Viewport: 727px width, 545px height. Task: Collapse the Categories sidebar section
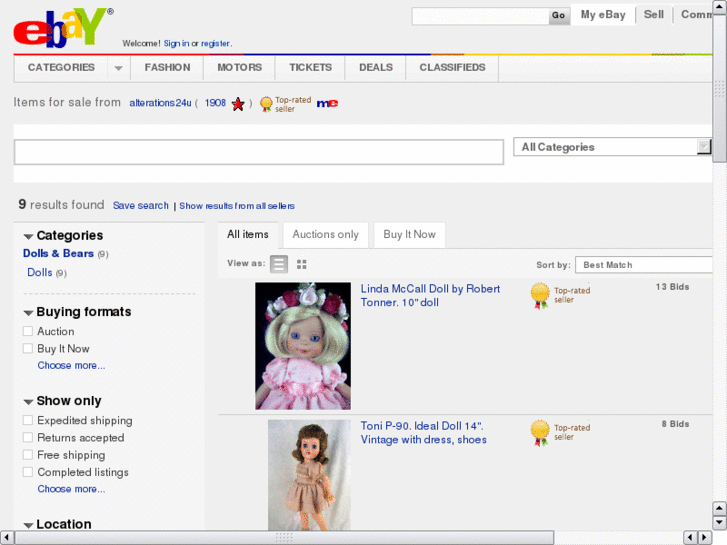click(x=28, y=237)
